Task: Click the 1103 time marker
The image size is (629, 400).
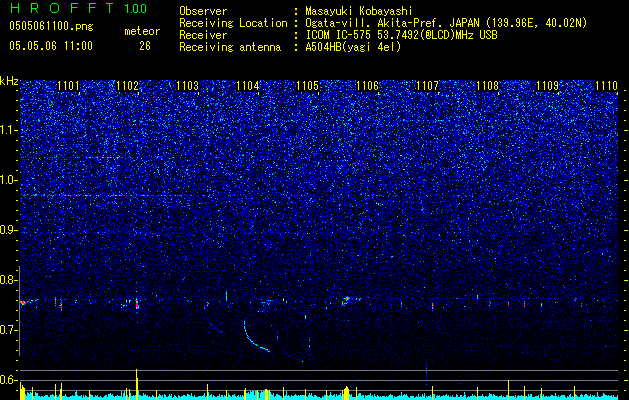Action: [x=187, y=85]
